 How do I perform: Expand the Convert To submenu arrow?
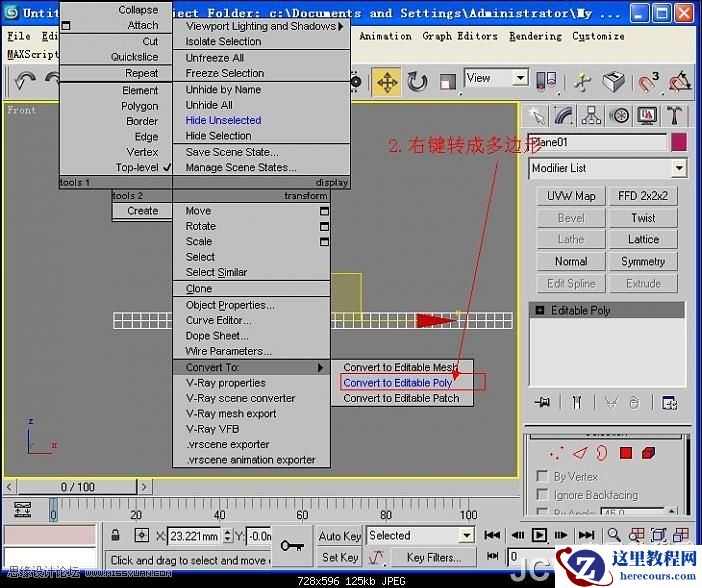[x=320, y=368]
